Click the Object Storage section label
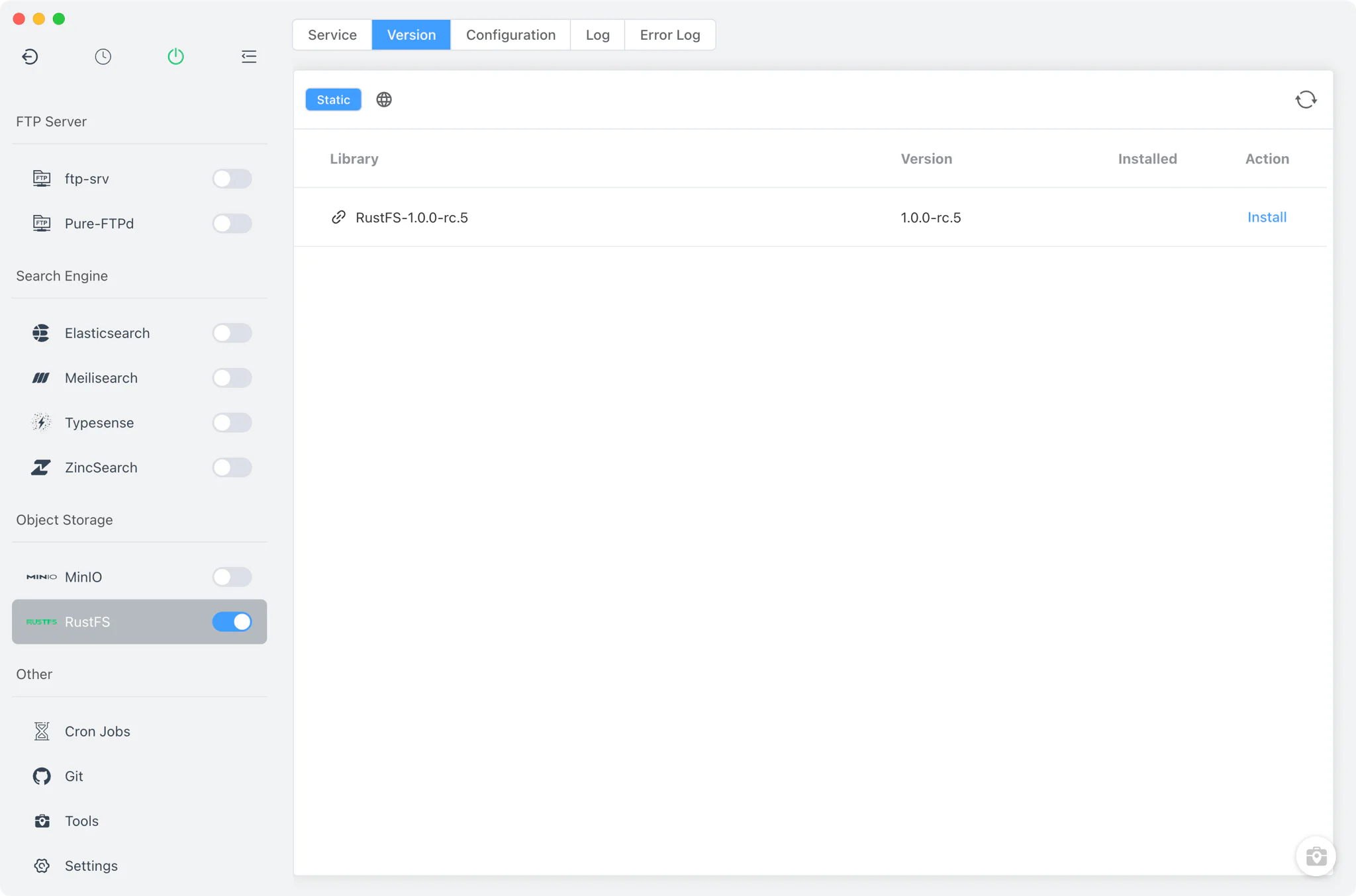Screen dimensions: 1356x896 pos(64,520)
